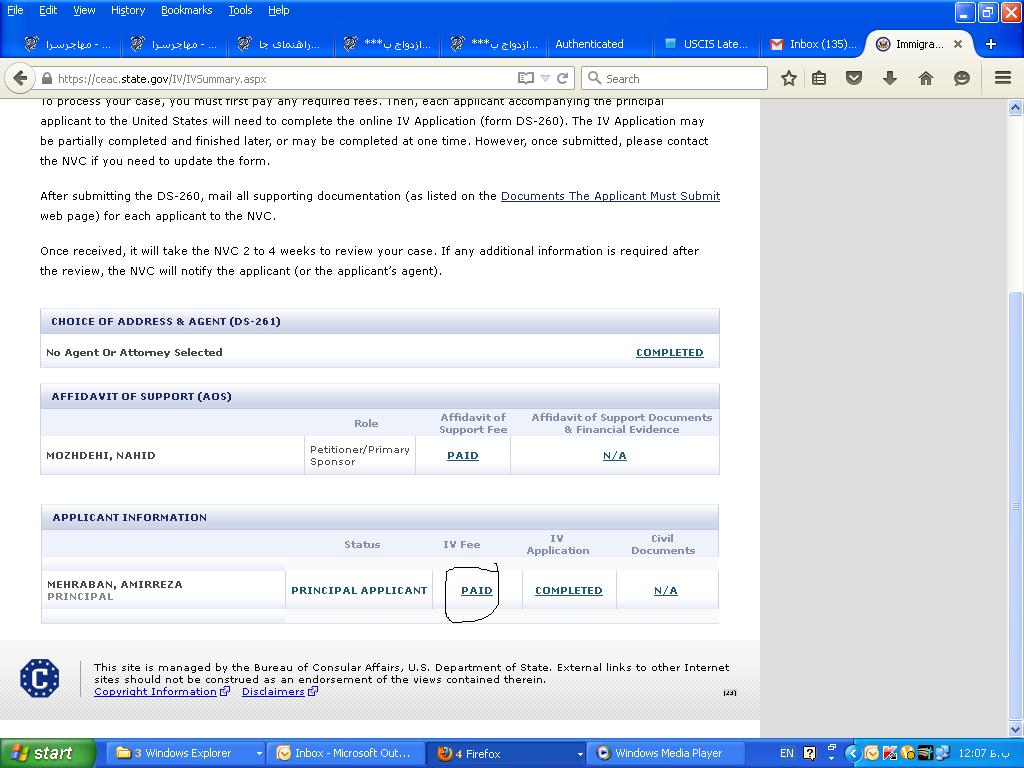Click the COMPLETED IV Application link
Screen dimensions: 1024x768
point(568,590)
